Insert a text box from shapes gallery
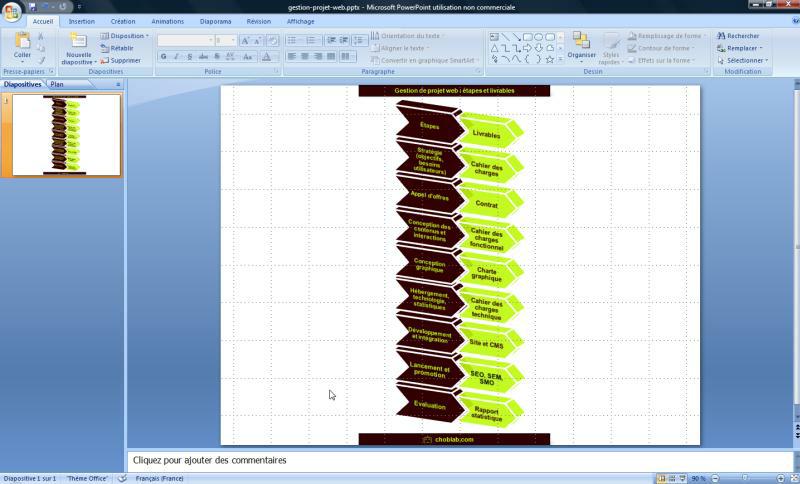Image resolution: width=800 pixels, height=484 pixels. (494, 37)
